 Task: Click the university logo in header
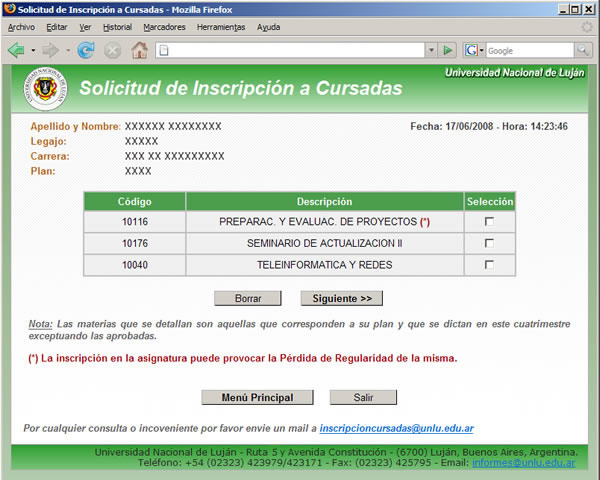click(x=46, y=89)
